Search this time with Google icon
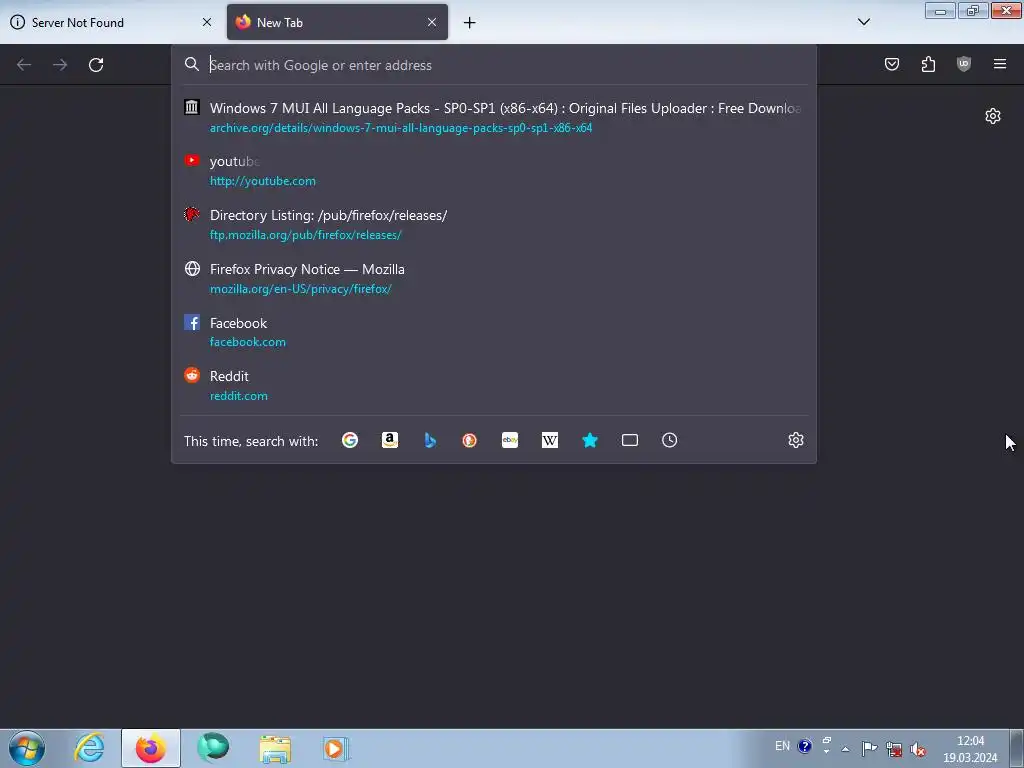The image size is (1024, 768). pyautogui.click(x=350, y=440)
